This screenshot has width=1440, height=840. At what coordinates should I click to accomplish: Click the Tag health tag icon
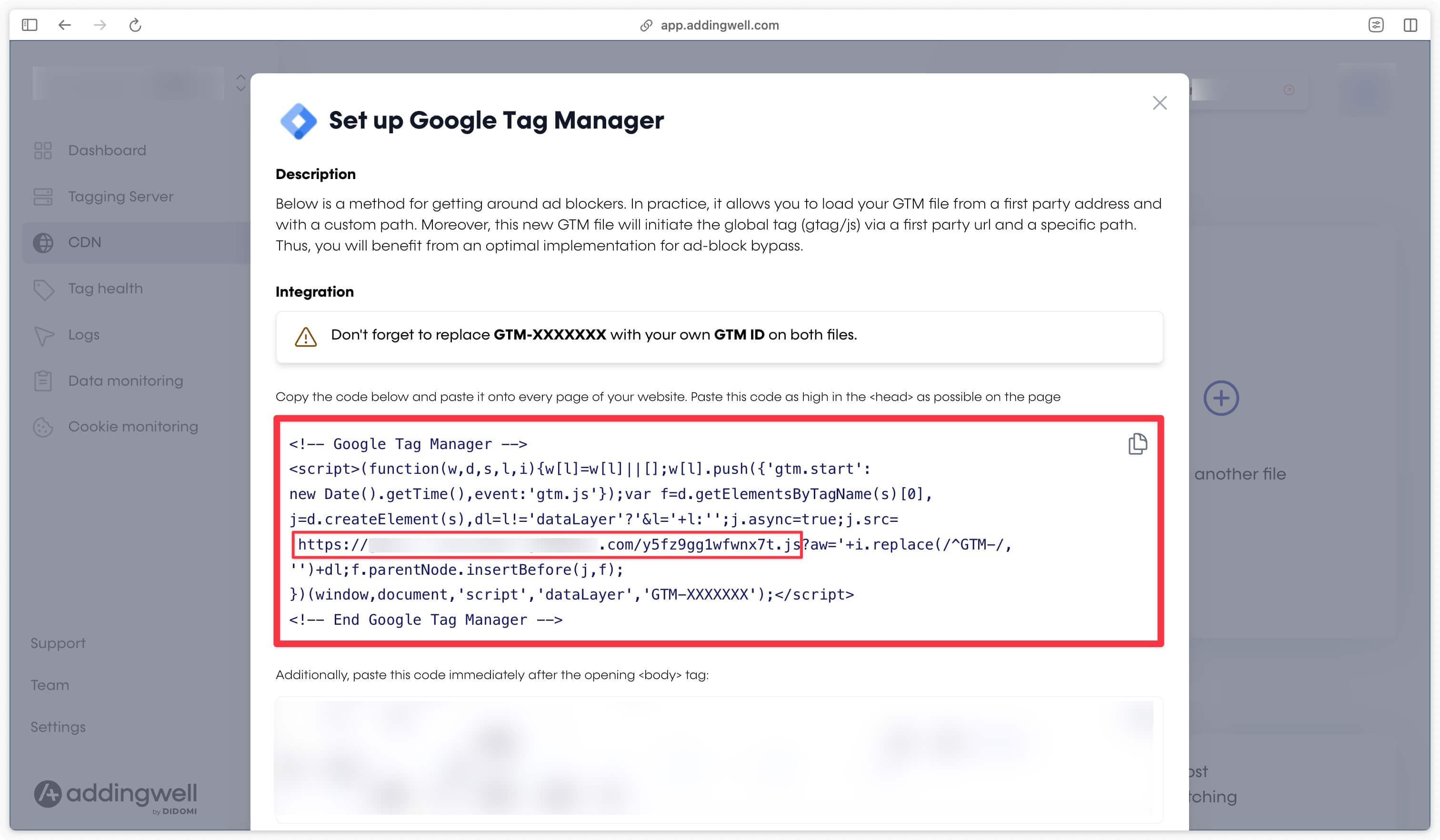pyautogui.click(x=43, y=289)
